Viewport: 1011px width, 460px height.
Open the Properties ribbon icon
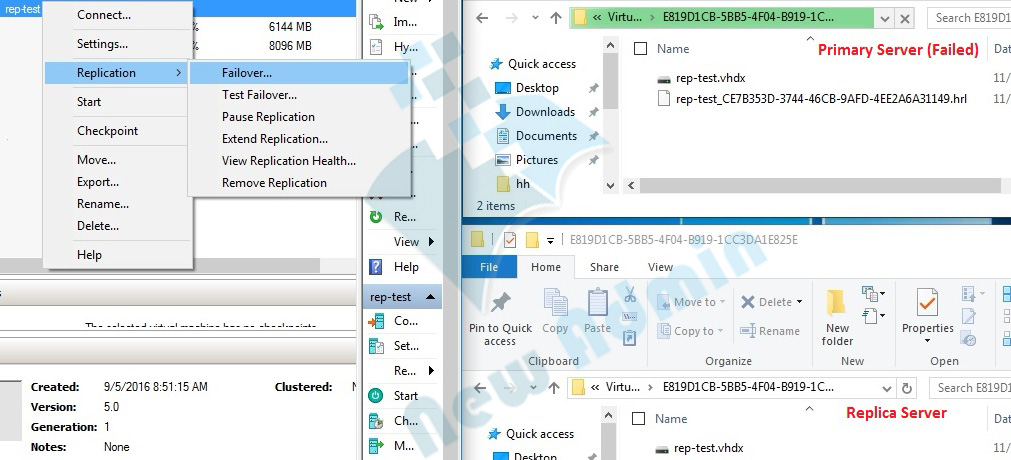pyautogui.click(x=927, y=304)
